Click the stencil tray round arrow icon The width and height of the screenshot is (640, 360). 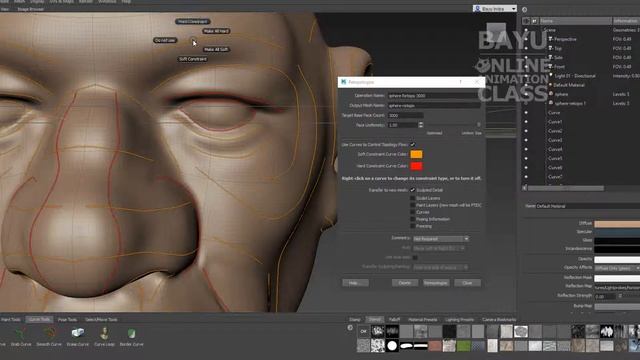coord(350,327)
